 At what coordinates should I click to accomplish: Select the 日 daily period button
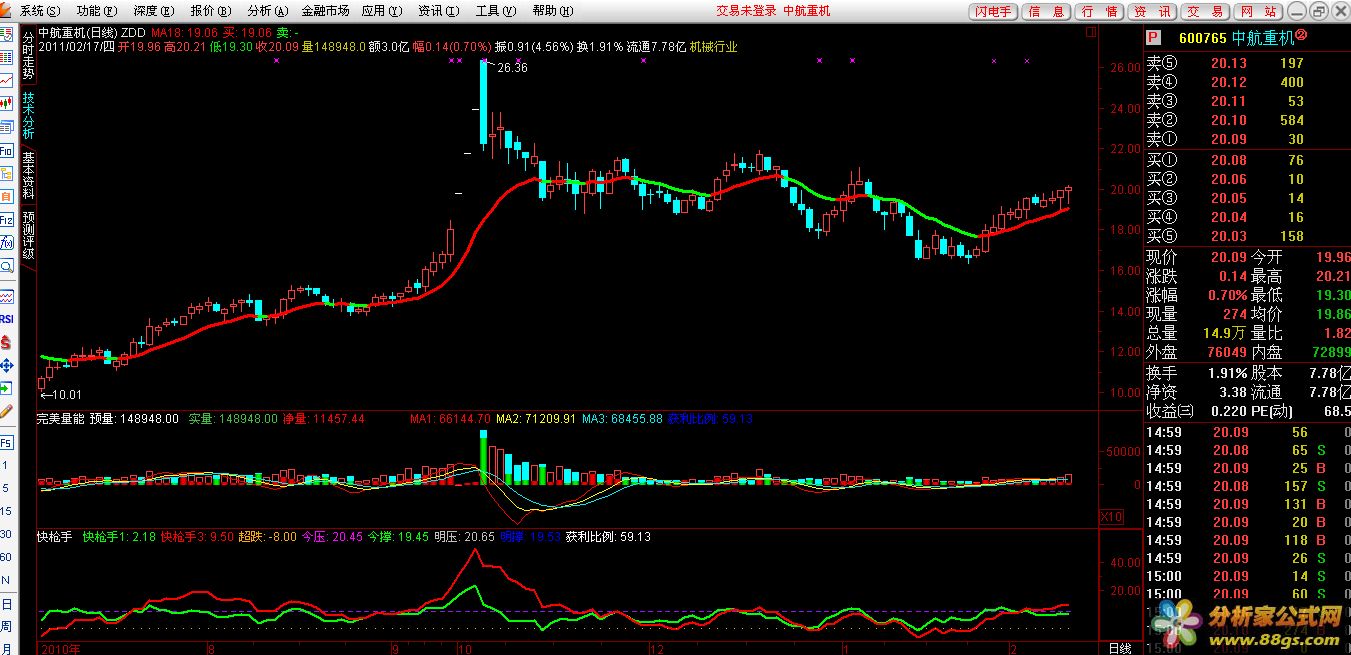point(6,604)
